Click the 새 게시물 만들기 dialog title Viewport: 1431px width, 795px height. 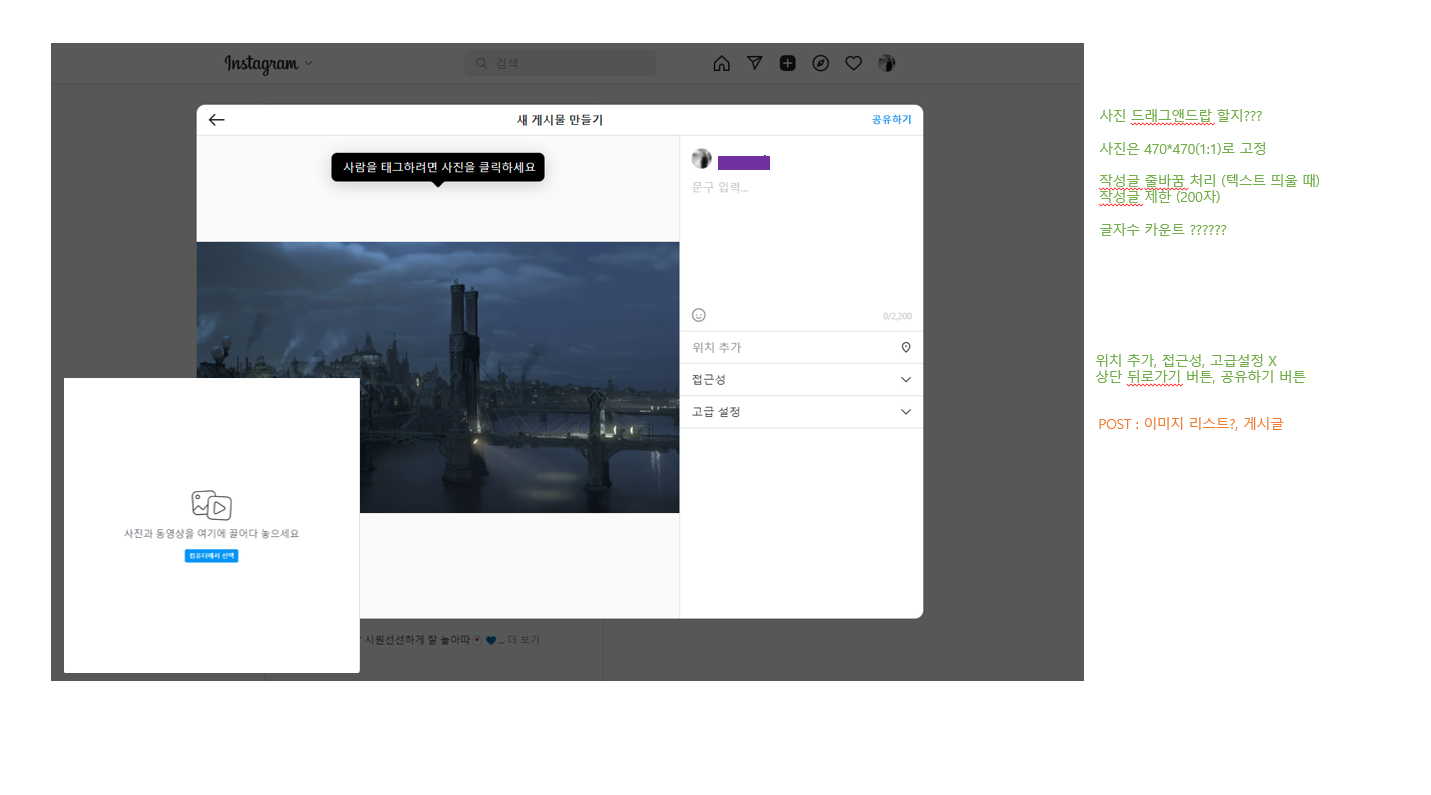click(560, 120)
